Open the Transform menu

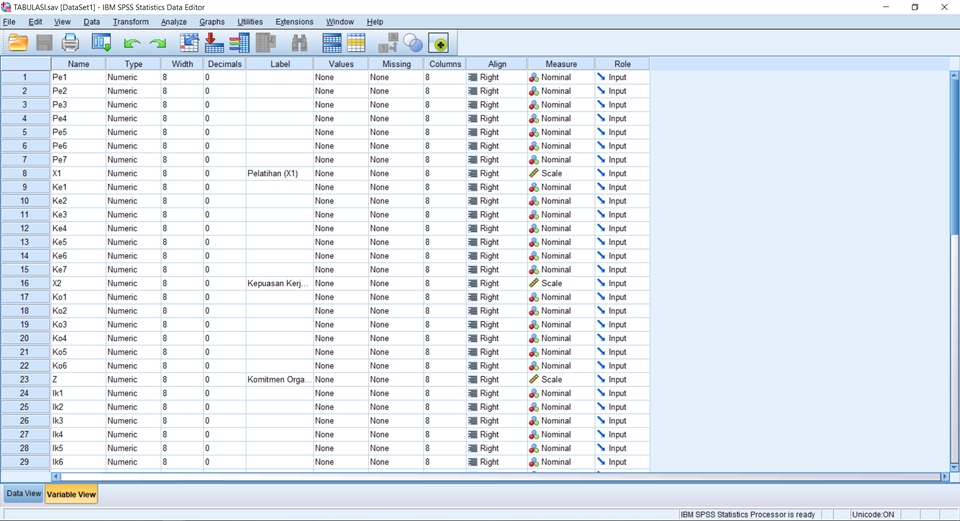pos(130,21)
